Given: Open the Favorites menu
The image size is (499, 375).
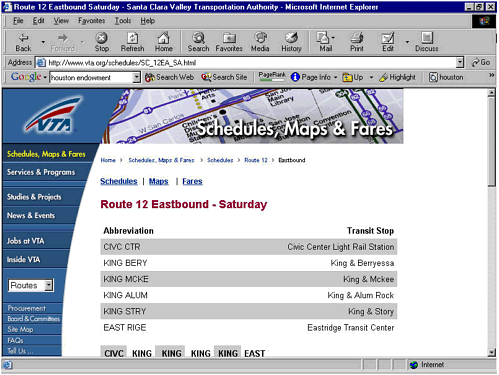Looking at the screenshot, I should [91, 21].
